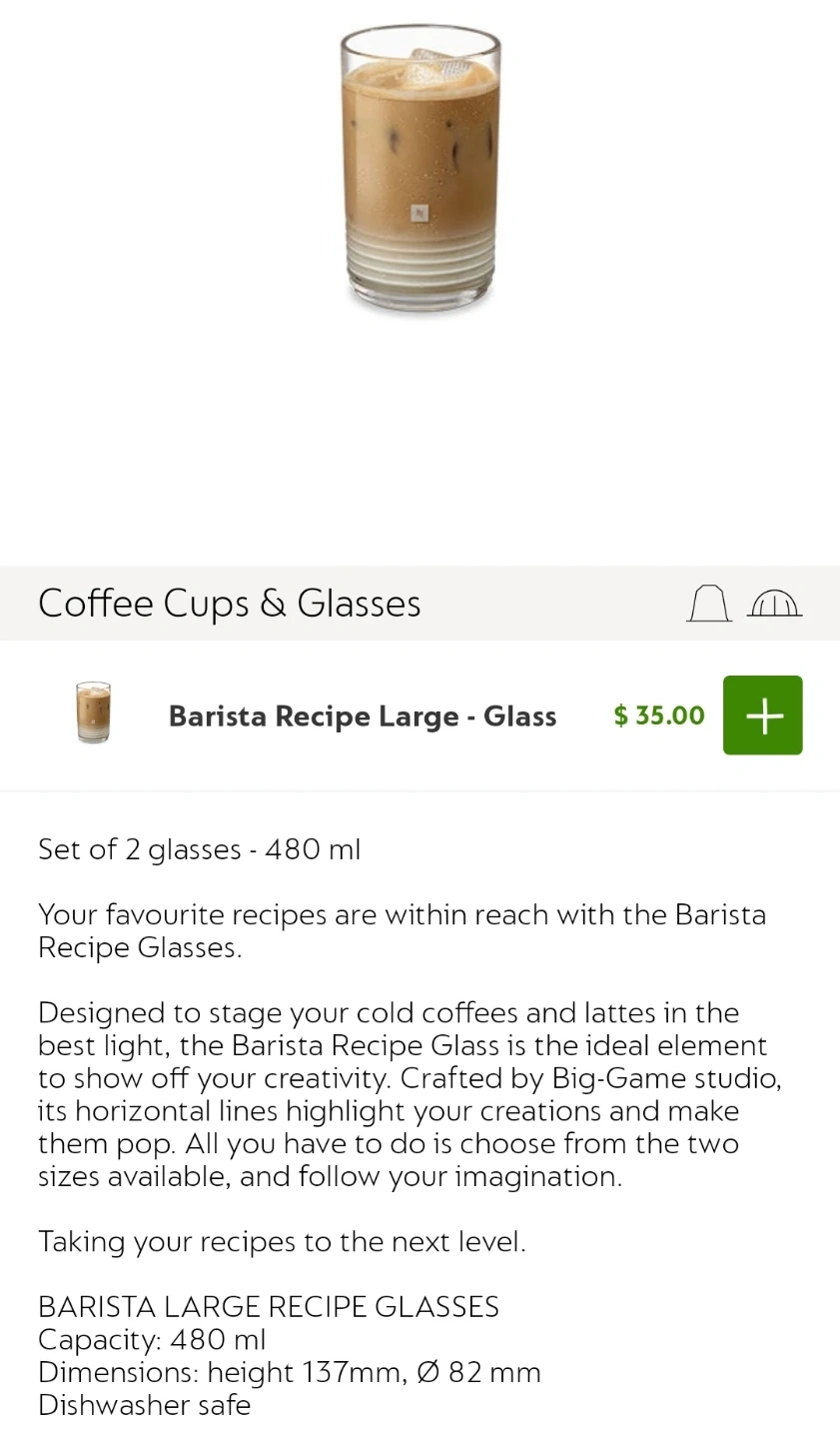This screenshot has width=840, height=1439.
Task: Select the "Set of 2 glasses - 480 ml" line
Action: pos(199,849)
